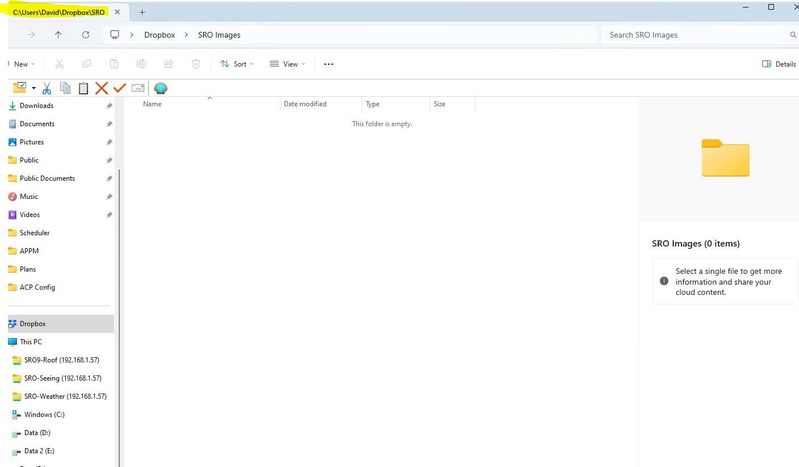
Task: Unpin the Downloads folder from Quick access
Action: (x=109, y=106)
